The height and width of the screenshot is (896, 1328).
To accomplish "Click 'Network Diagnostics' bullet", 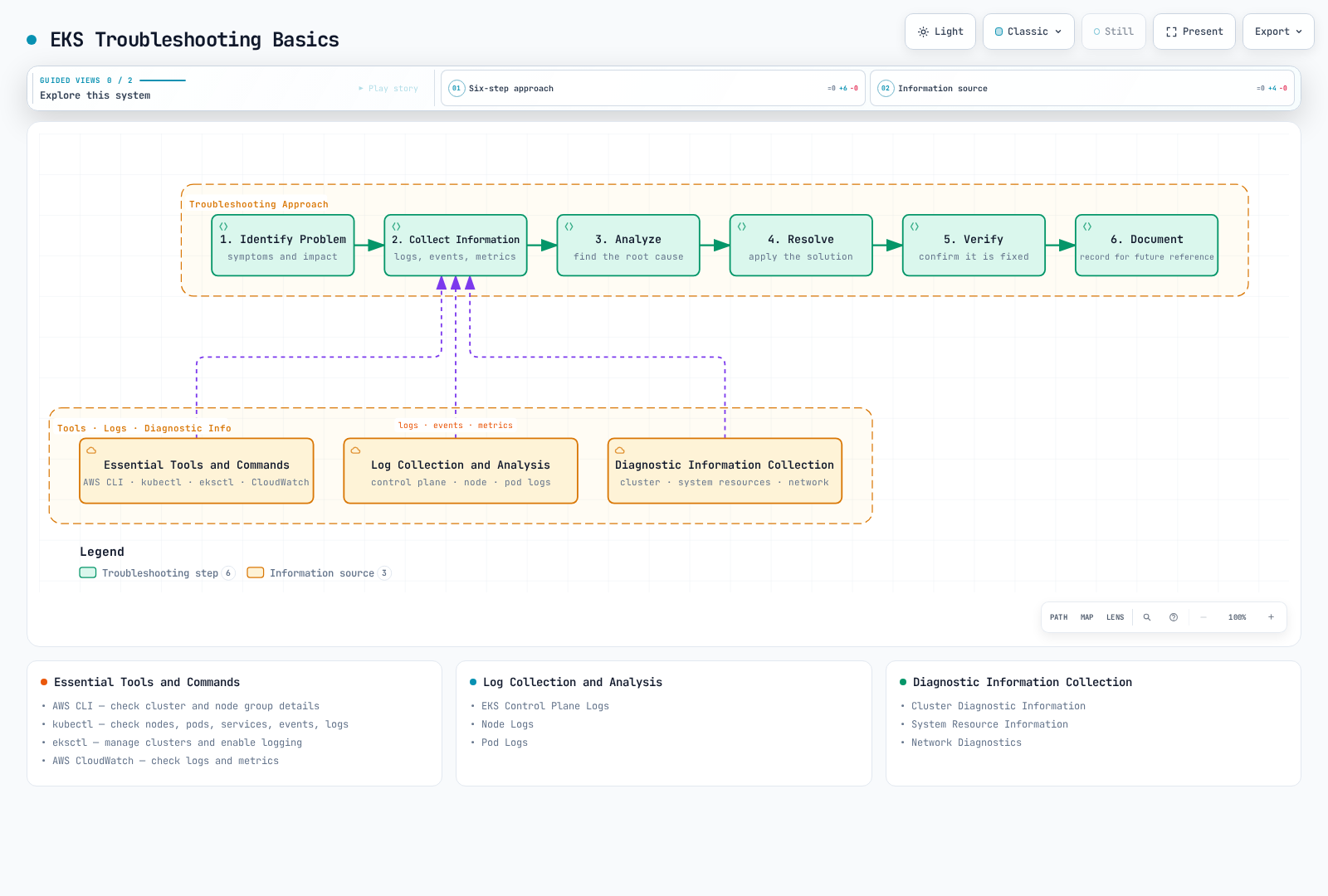I will 966,743.
